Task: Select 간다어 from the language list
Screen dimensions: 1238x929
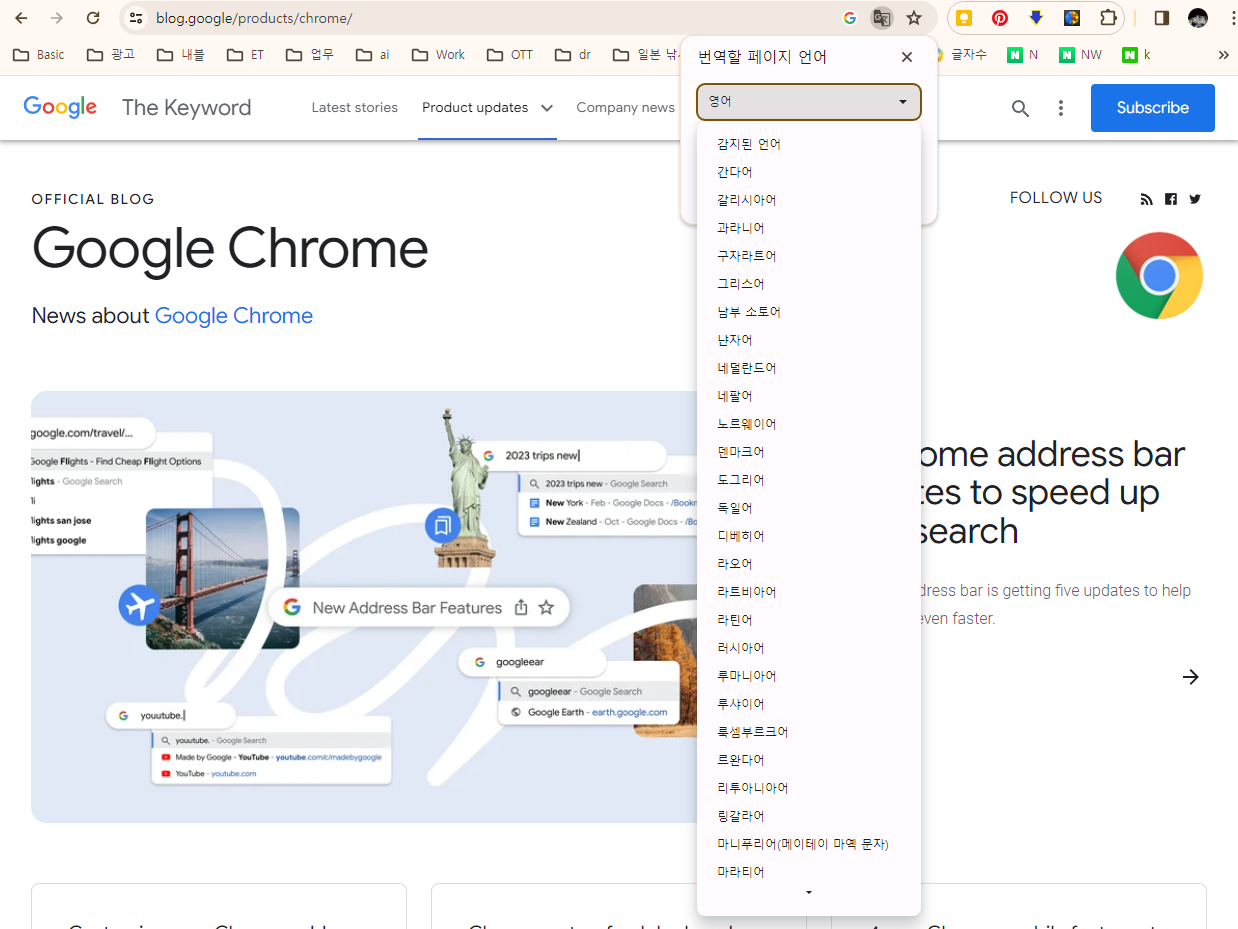Action: (808, 172)
